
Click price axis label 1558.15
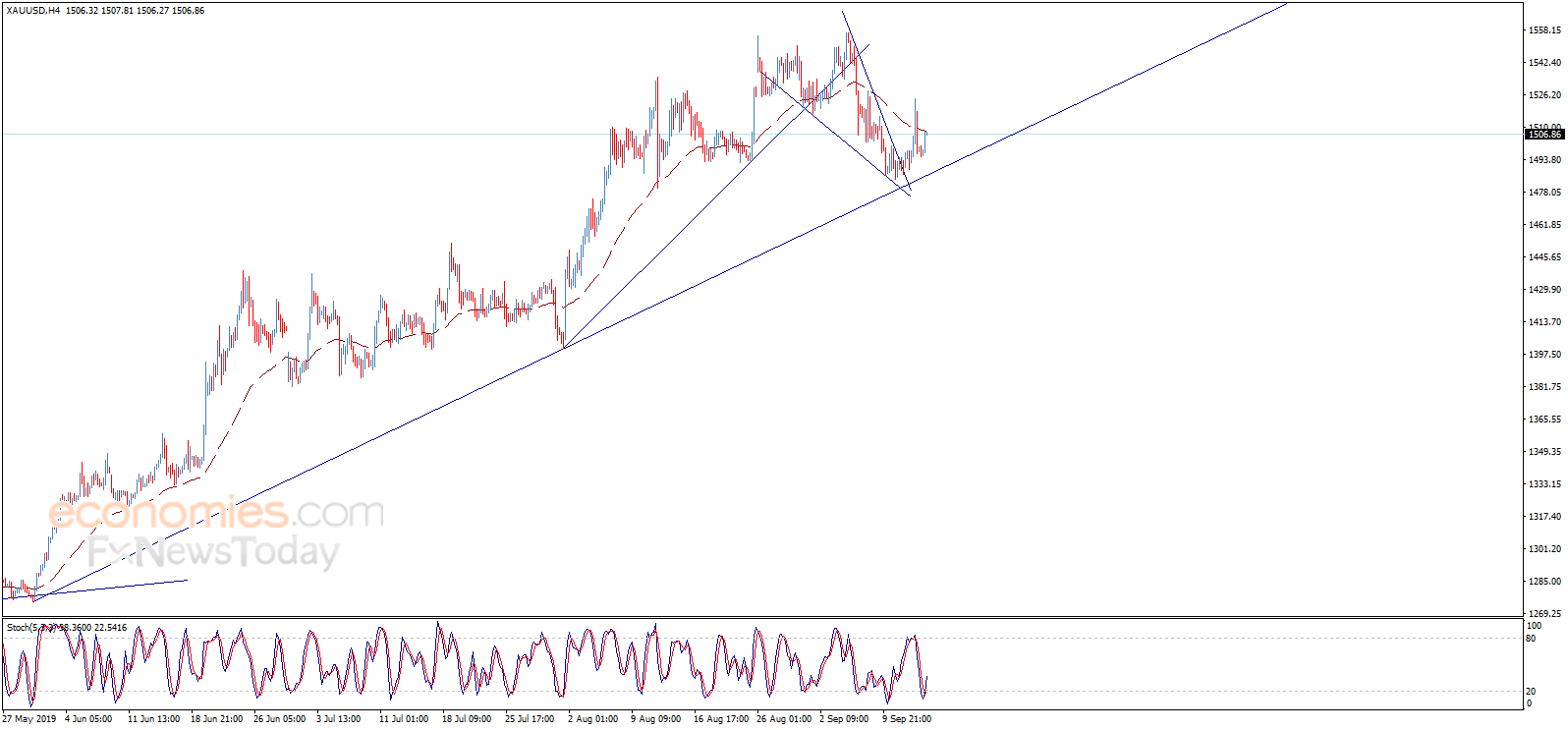click(1544, 30)
